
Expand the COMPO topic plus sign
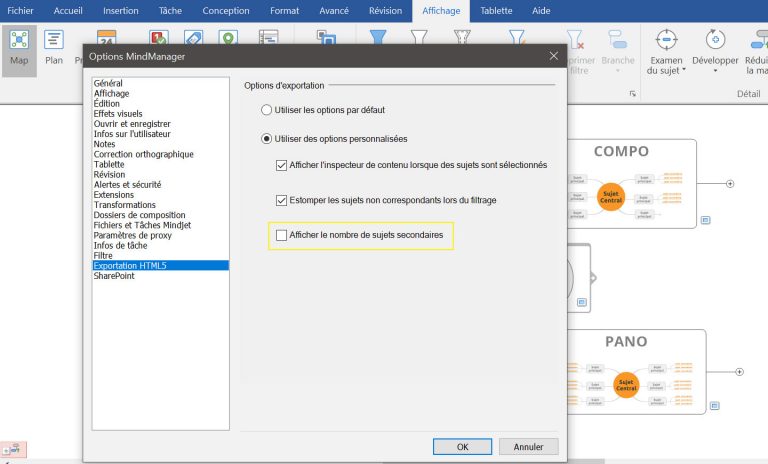pos(729,184)
